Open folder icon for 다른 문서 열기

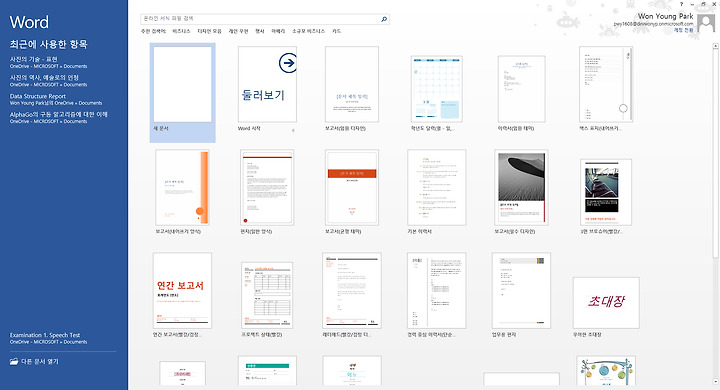(x=14, y=362)
